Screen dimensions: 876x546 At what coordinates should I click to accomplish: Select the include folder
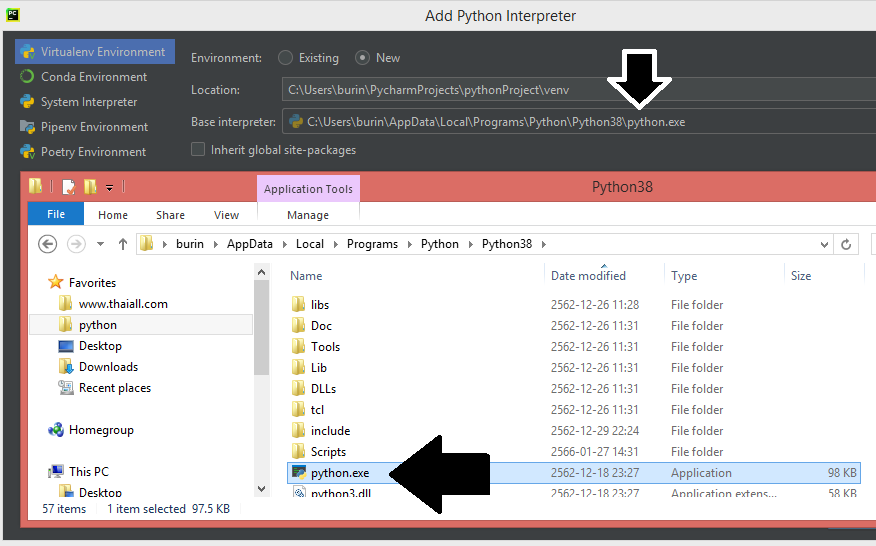321,430
